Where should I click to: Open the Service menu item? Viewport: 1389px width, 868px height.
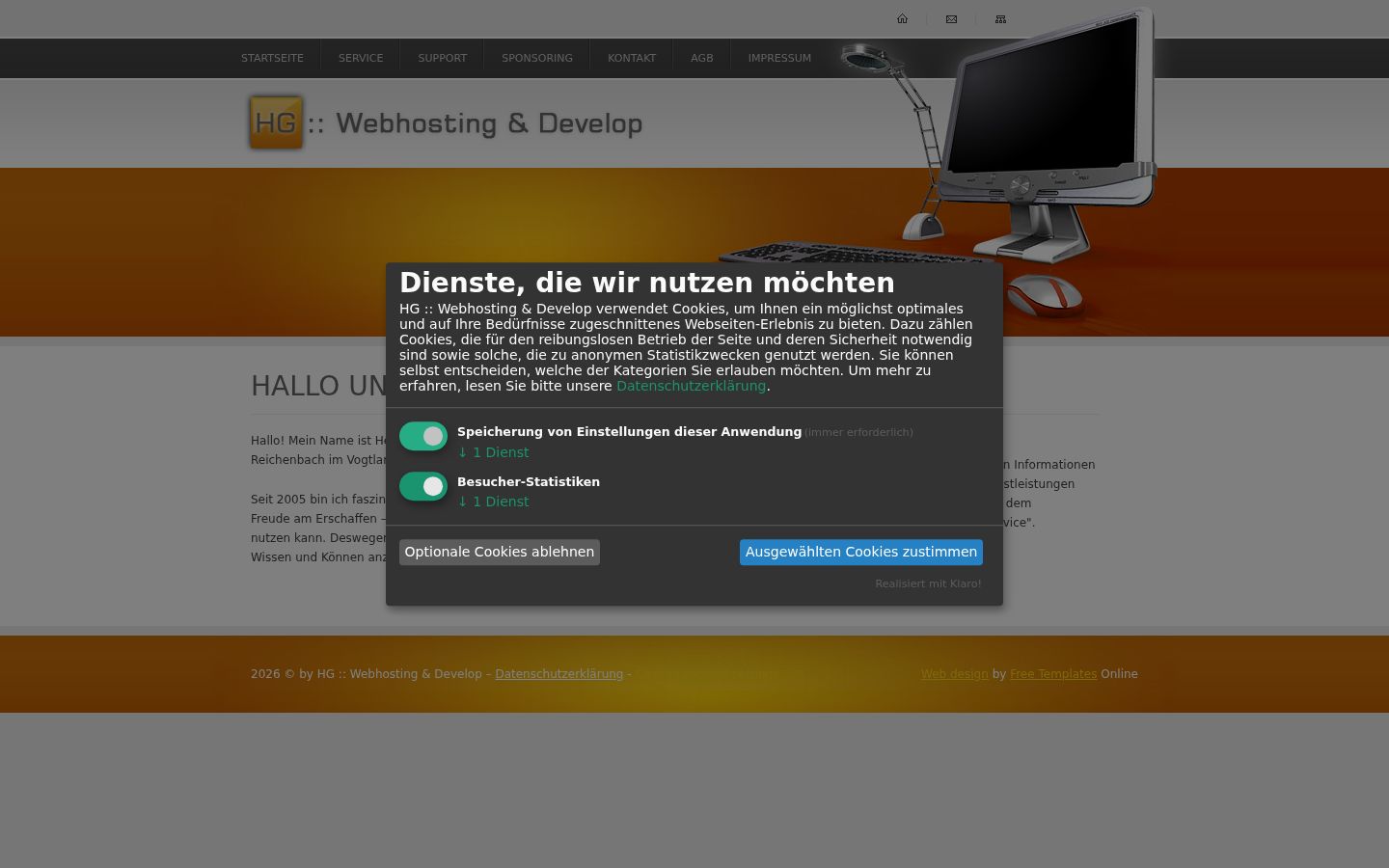coord(361,58)
